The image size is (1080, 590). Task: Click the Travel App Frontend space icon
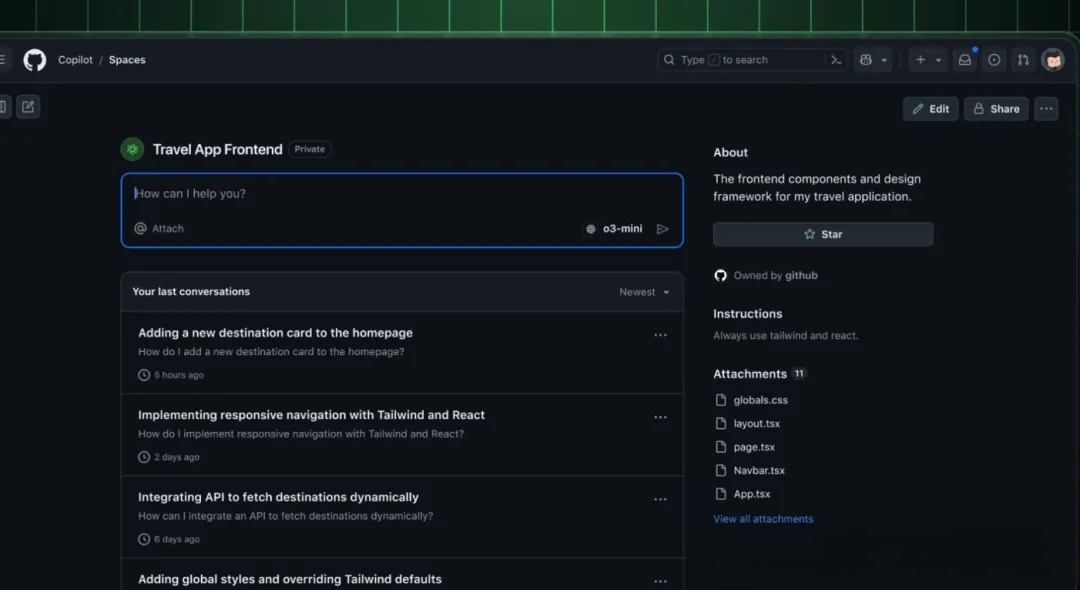(x=132, y=149)
